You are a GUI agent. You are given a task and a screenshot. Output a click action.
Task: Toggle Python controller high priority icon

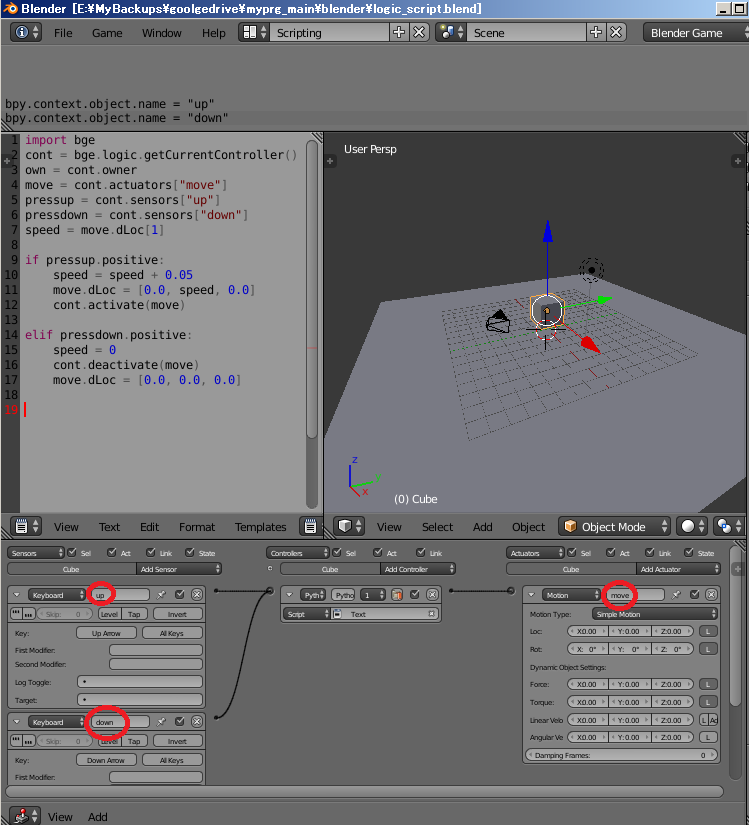coord(397,595)
